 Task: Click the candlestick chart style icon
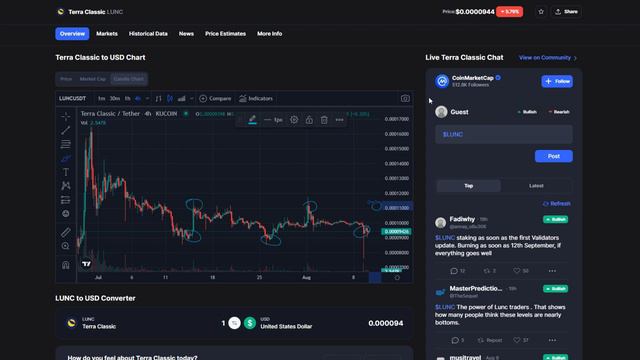point(170,98)
